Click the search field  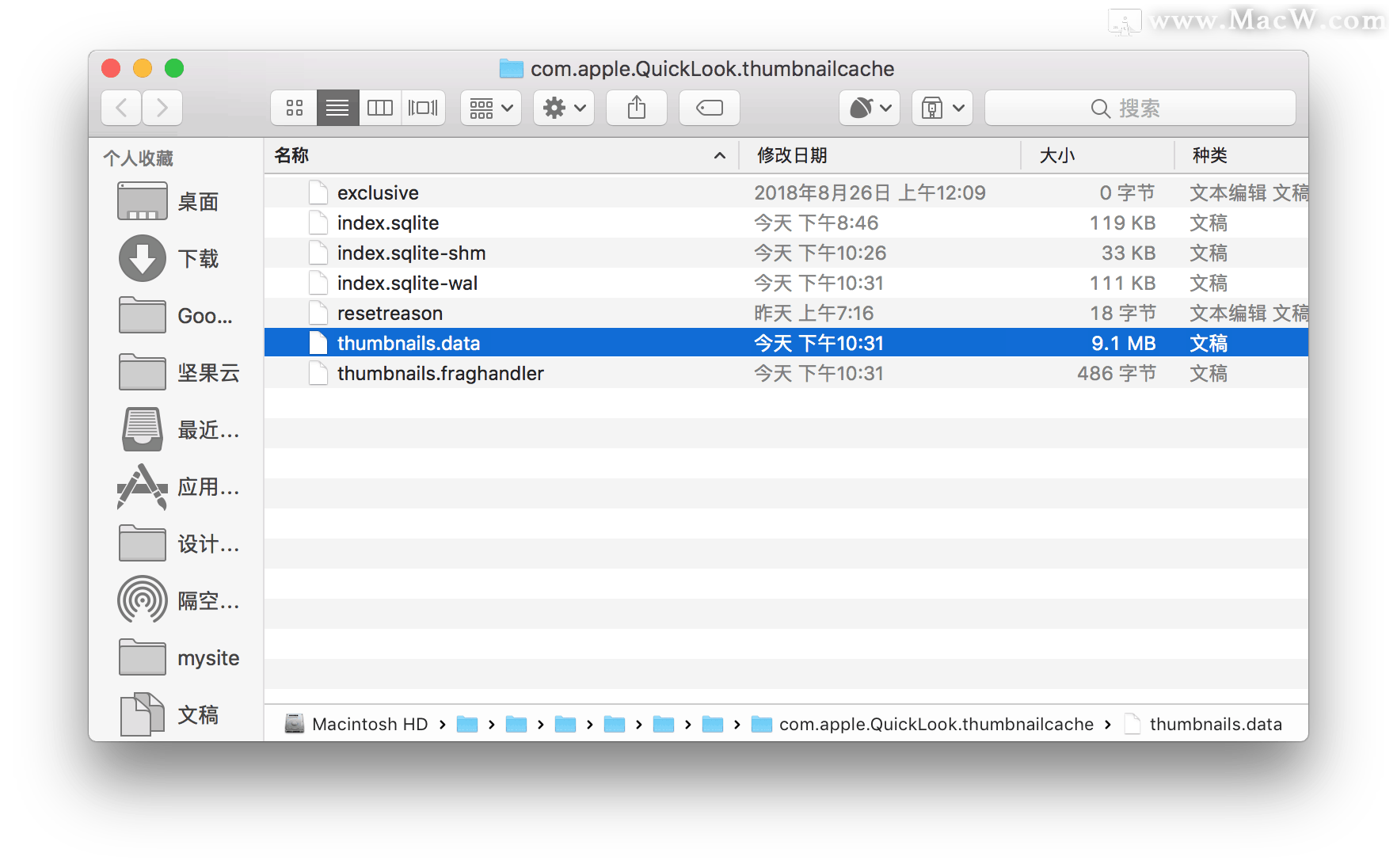click(x=1140, y=108)
